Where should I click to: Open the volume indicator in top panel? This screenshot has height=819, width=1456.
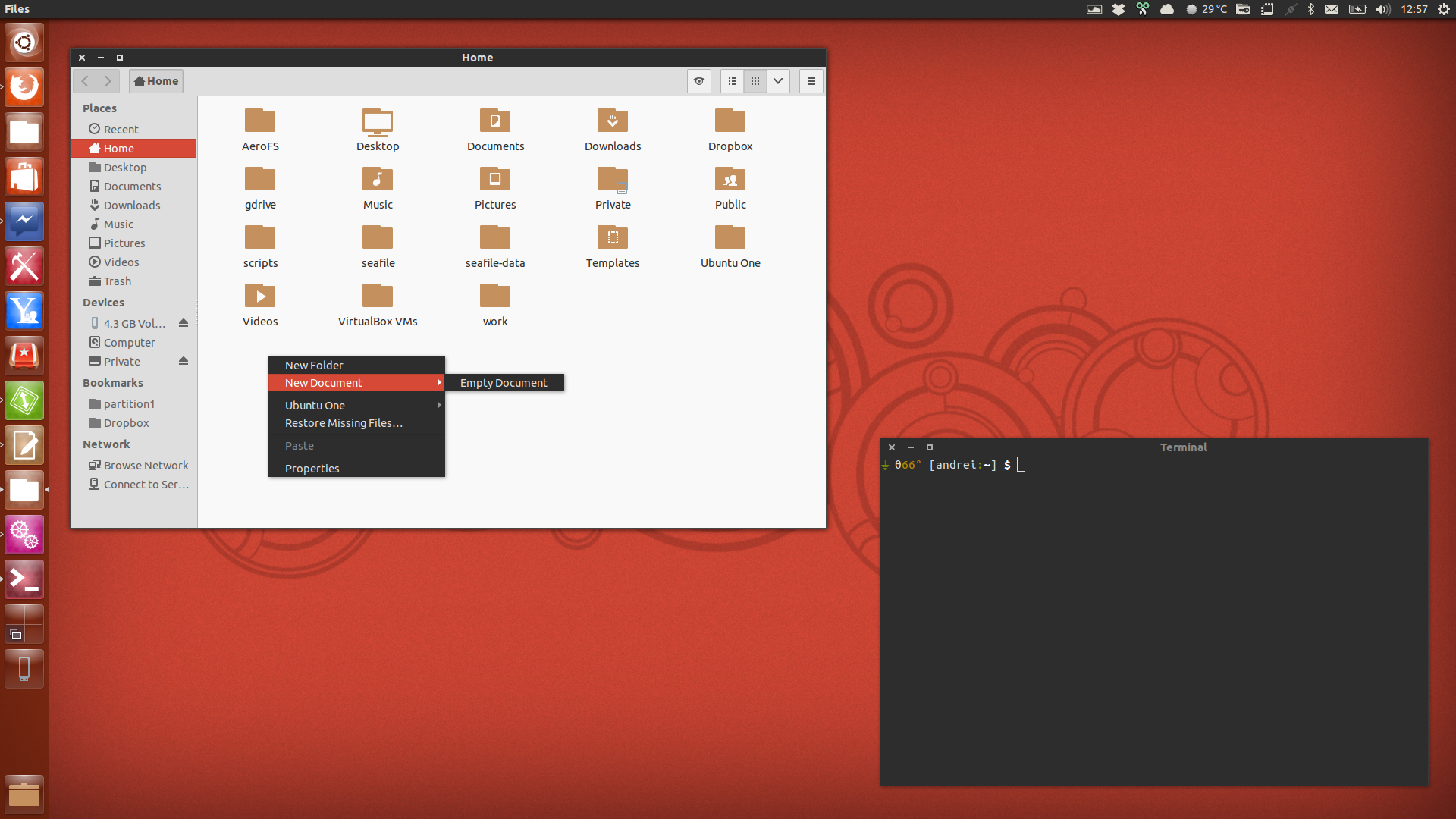coord(1383,9)
